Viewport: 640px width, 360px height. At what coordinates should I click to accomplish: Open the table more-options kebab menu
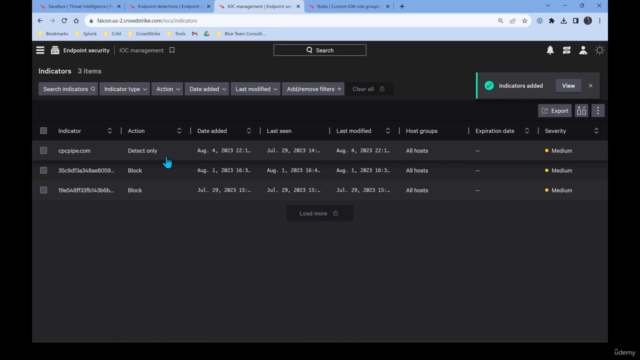(x=598, y=111)
